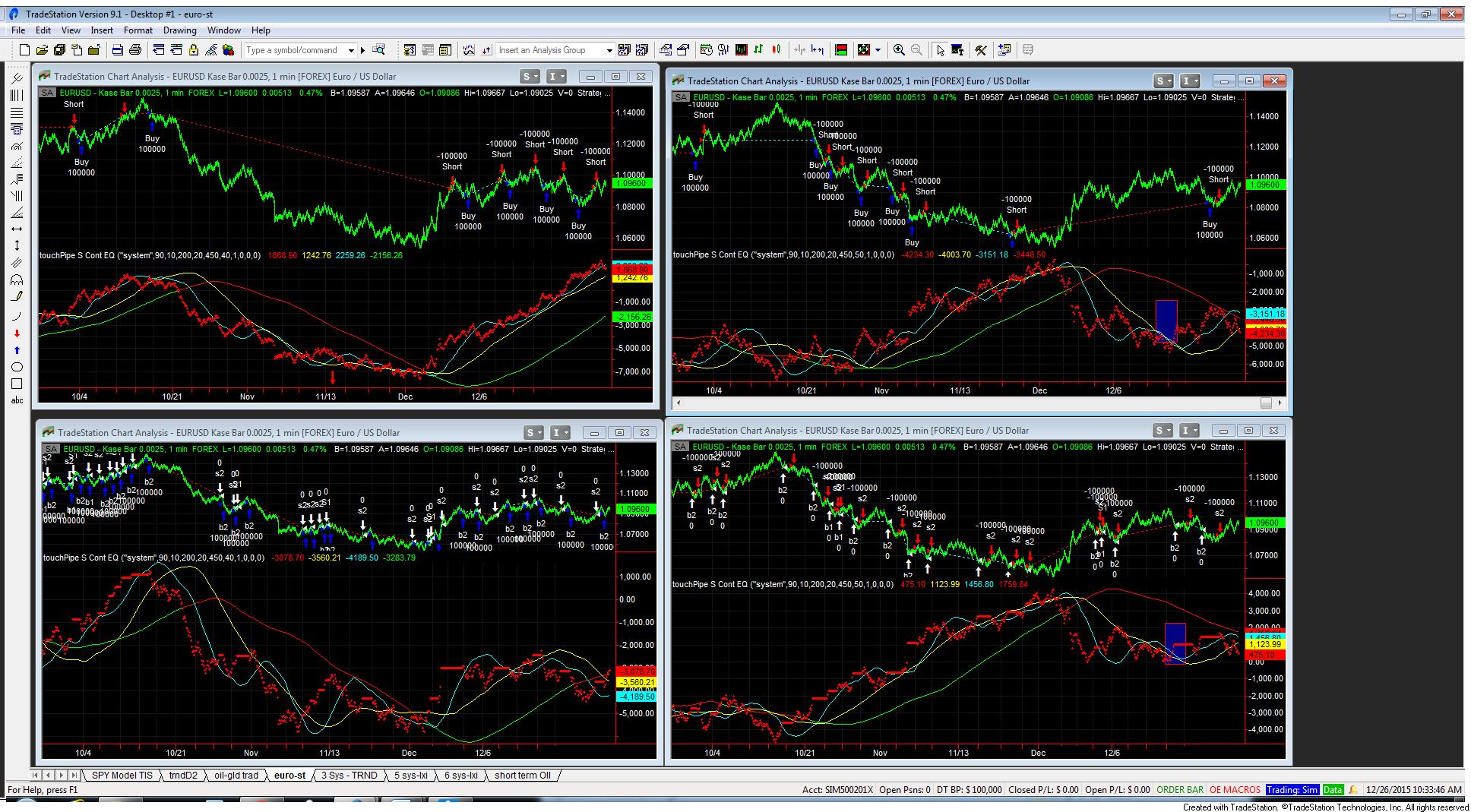The height and width of the screenshot is (812, 1471).
Task: Click last workspace tab navigation arrow
Action: click(x=74, y=776)
